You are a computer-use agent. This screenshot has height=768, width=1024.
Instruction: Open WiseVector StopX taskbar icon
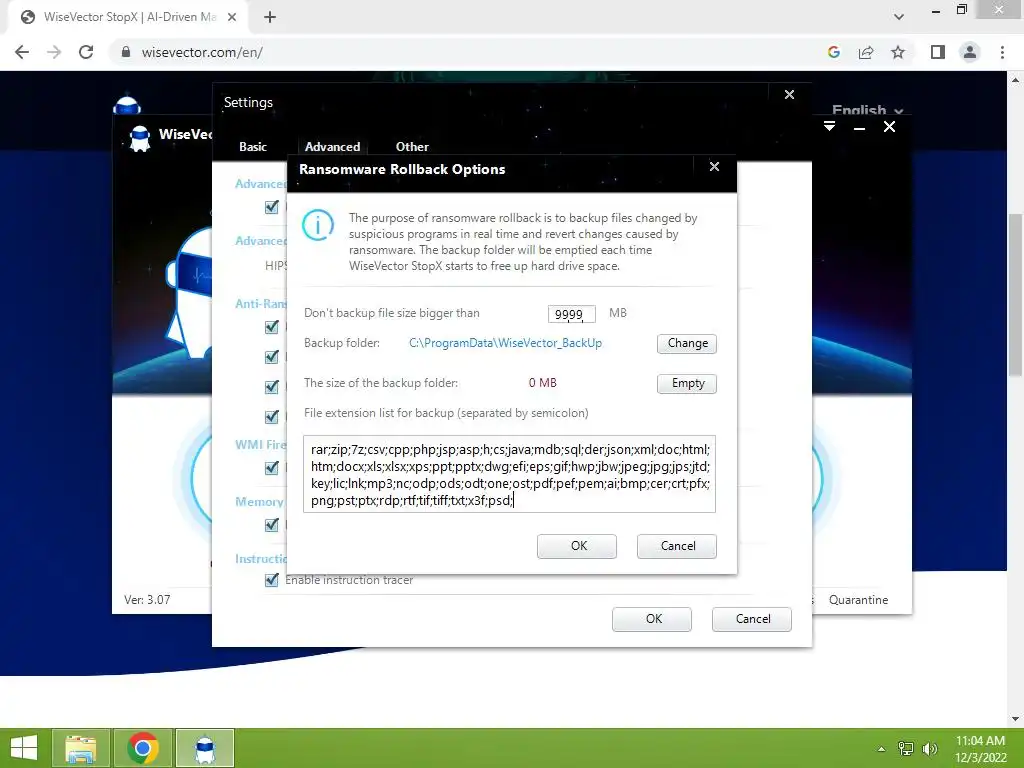[x=205, y=748]
